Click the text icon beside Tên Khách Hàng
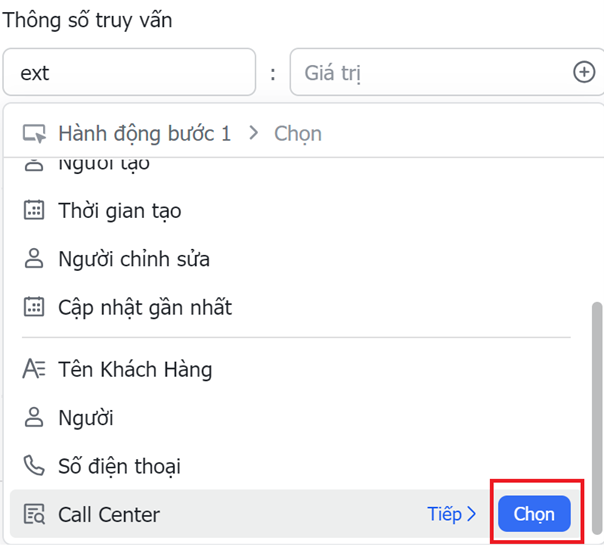604x553 pixels. coord(34,369)
